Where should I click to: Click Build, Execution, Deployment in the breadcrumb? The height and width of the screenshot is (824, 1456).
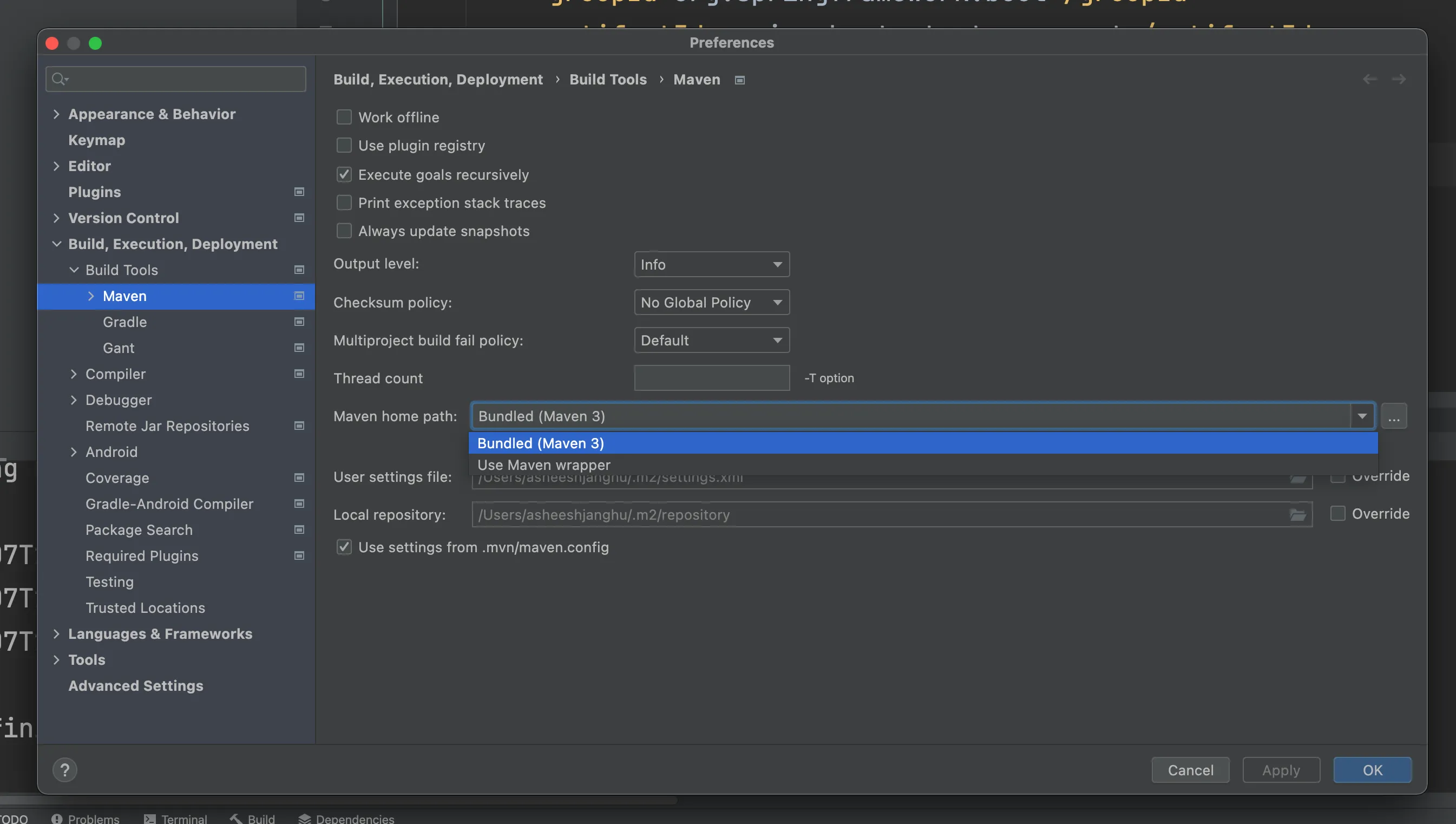(x=438, y=80)
